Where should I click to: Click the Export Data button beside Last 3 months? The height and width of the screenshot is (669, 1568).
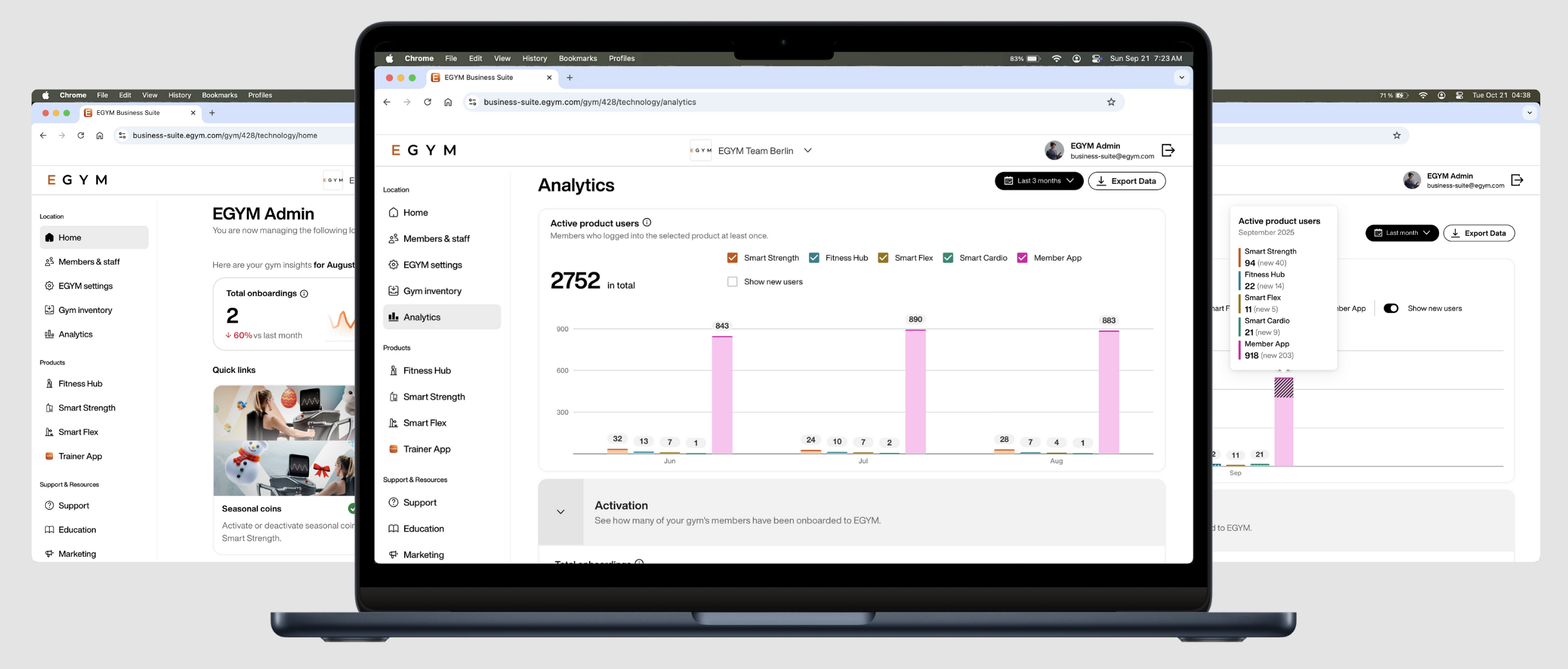click(1126, 181)
